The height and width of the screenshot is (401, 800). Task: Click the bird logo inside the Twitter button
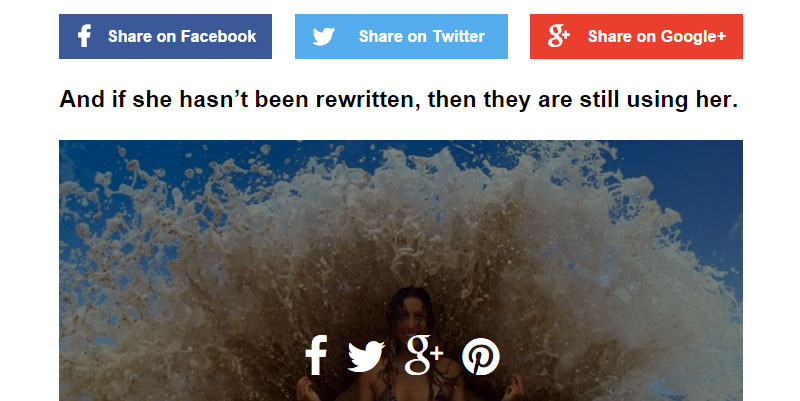[323, 37]
